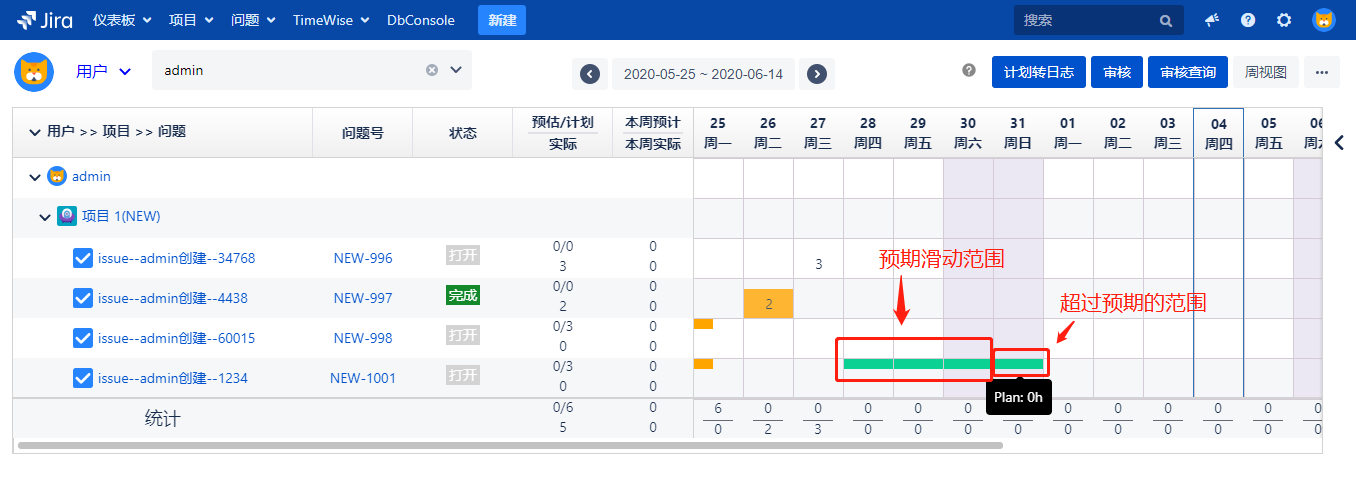Click the user avatar in top-right corner
This screenshot has height=490, width=1356.
click(1323, 20)
